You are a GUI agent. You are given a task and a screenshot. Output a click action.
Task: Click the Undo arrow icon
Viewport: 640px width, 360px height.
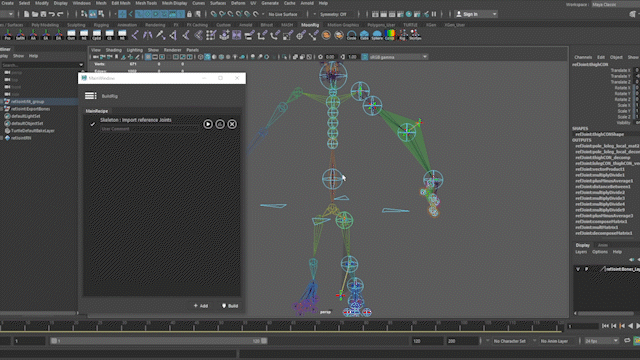pyautogui.click(x=52, y=14)
